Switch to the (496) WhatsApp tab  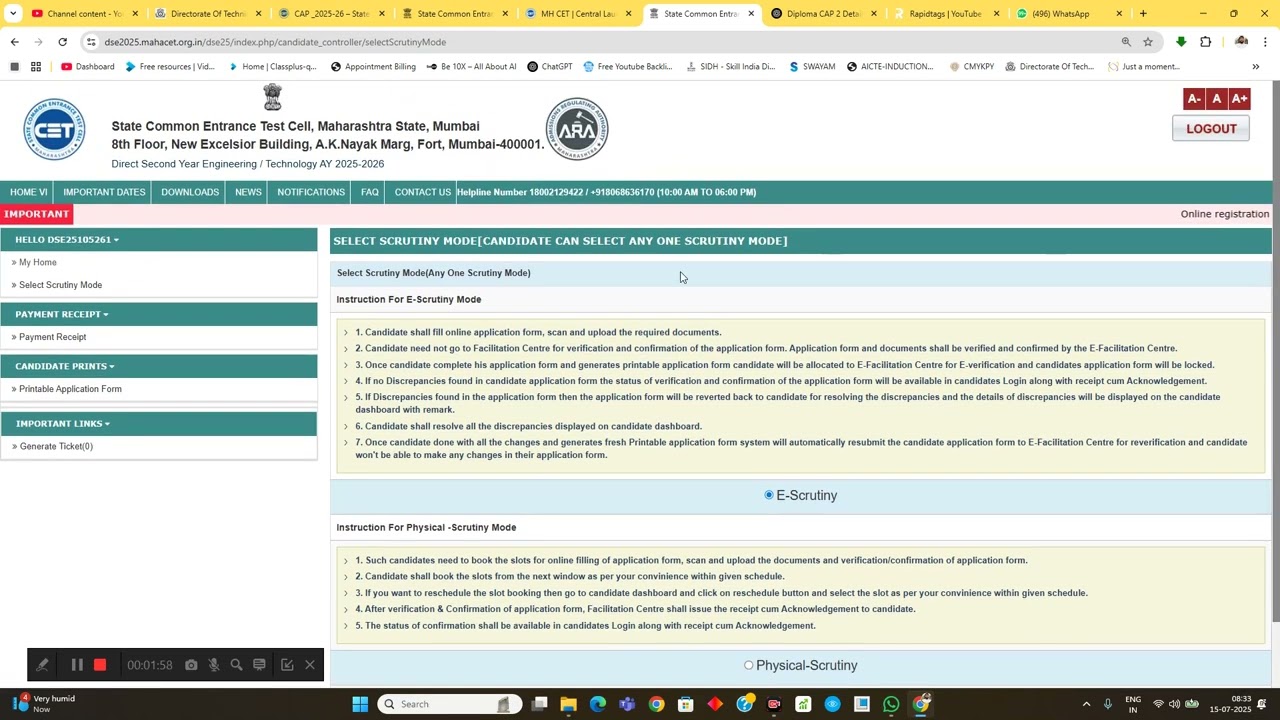click(x=1069, y=14)
